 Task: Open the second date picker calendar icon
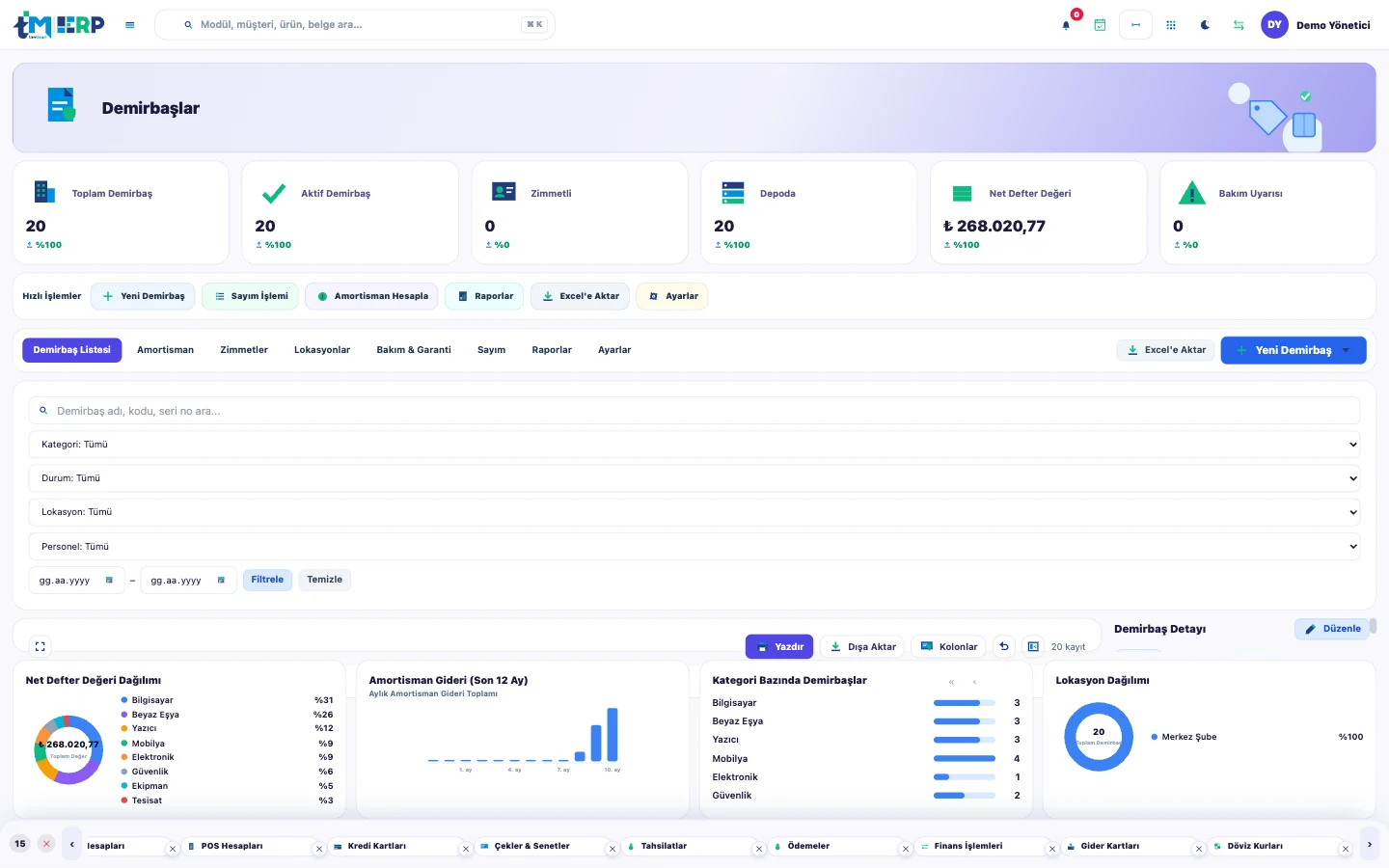(221, 581)
